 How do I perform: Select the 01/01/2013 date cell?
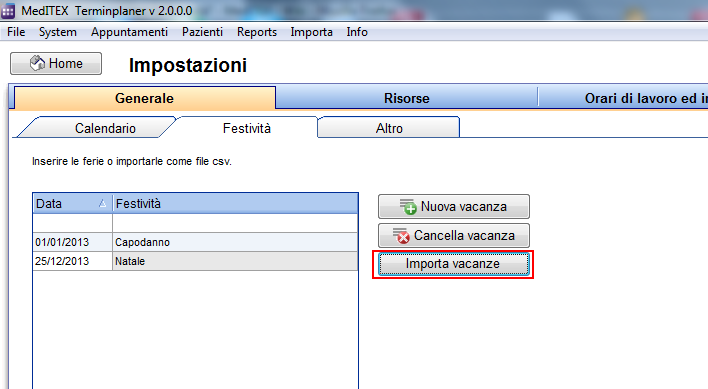(73, 242)
